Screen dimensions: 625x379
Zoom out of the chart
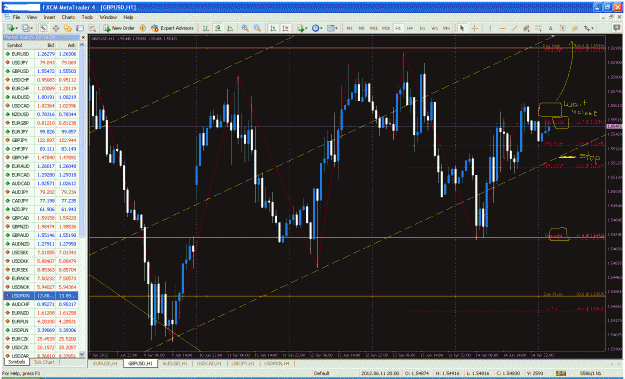[x=257, y=28]
